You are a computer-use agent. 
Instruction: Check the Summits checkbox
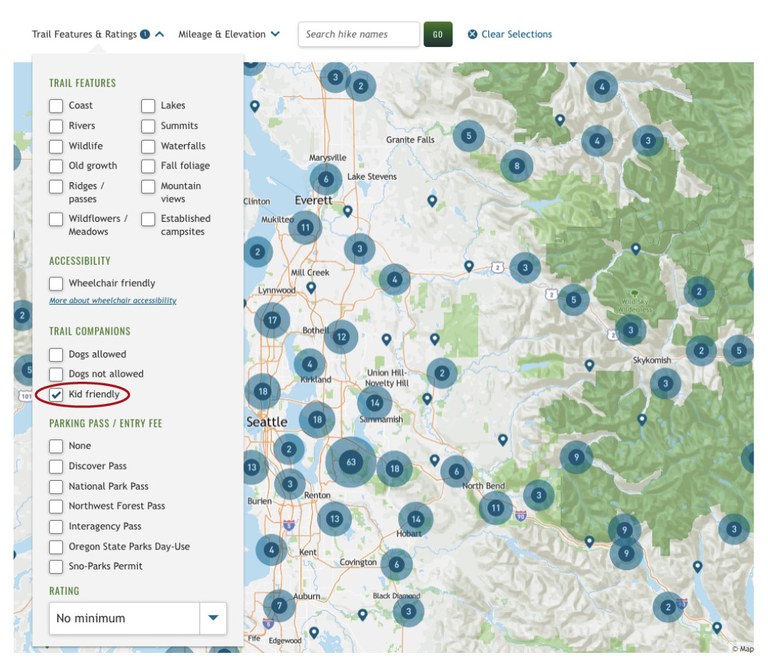[148, 126]
